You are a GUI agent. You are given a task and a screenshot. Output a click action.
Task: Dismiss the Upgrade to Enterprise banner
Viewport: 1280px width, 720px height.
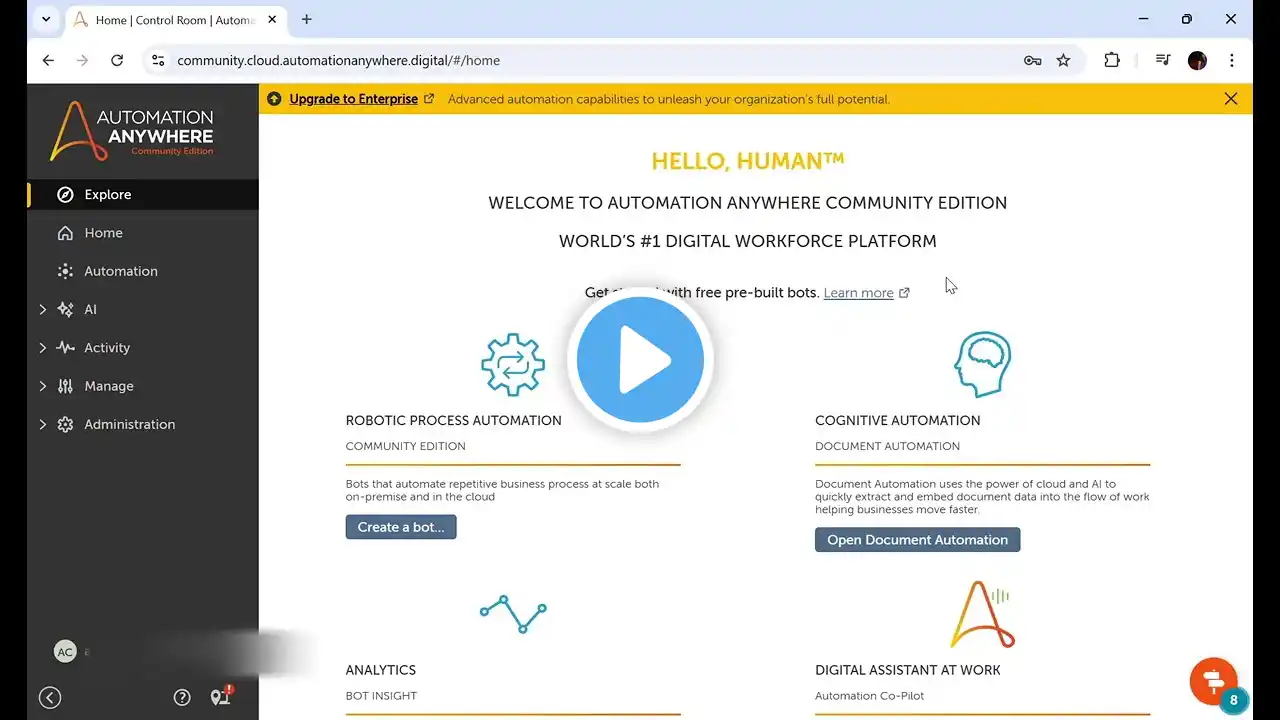tap(1231, 99)
